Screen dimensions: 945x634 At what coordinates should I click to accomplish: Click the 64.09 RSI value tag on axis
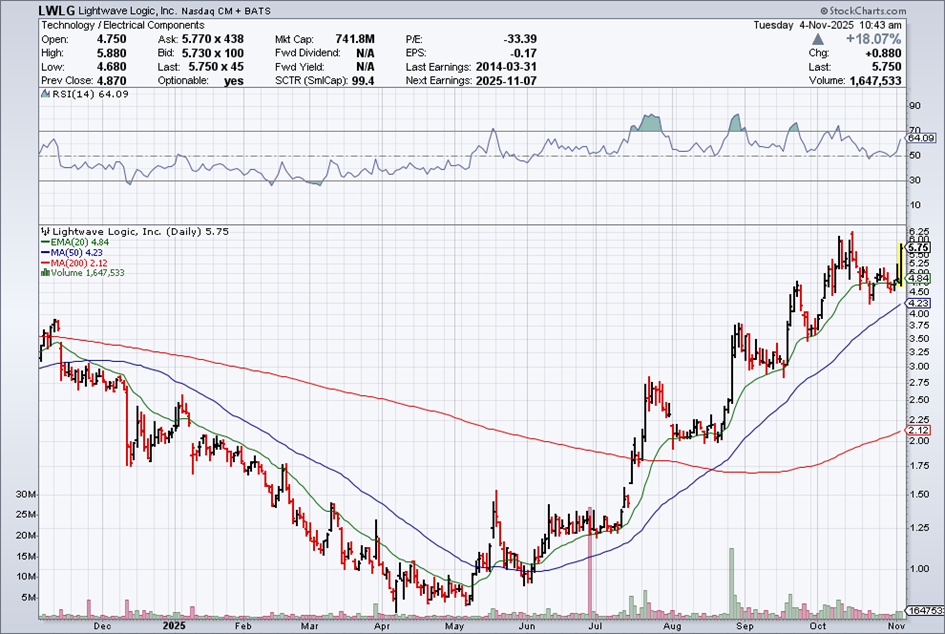(x=921, y=138)
